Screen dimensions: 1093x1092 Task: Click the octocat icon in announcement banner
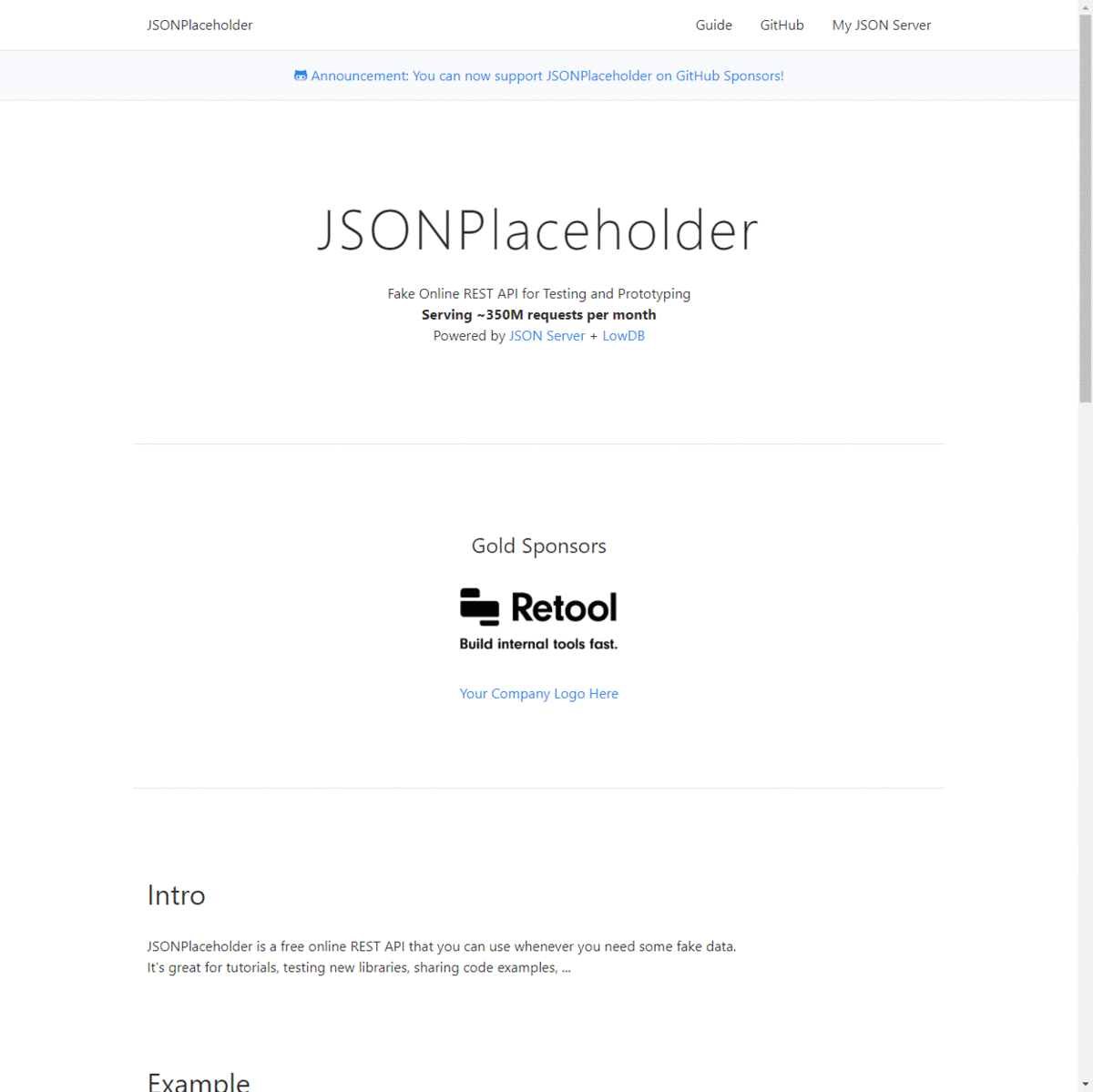[x=301, y=76]
